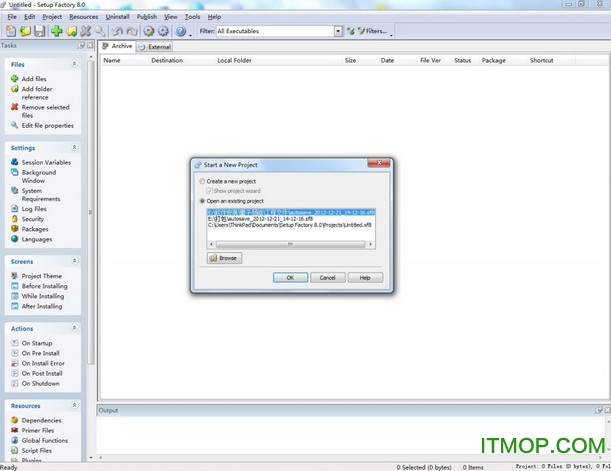The image size is (611, 471).
Task: Open Session Variables settings
Action: 46,162
